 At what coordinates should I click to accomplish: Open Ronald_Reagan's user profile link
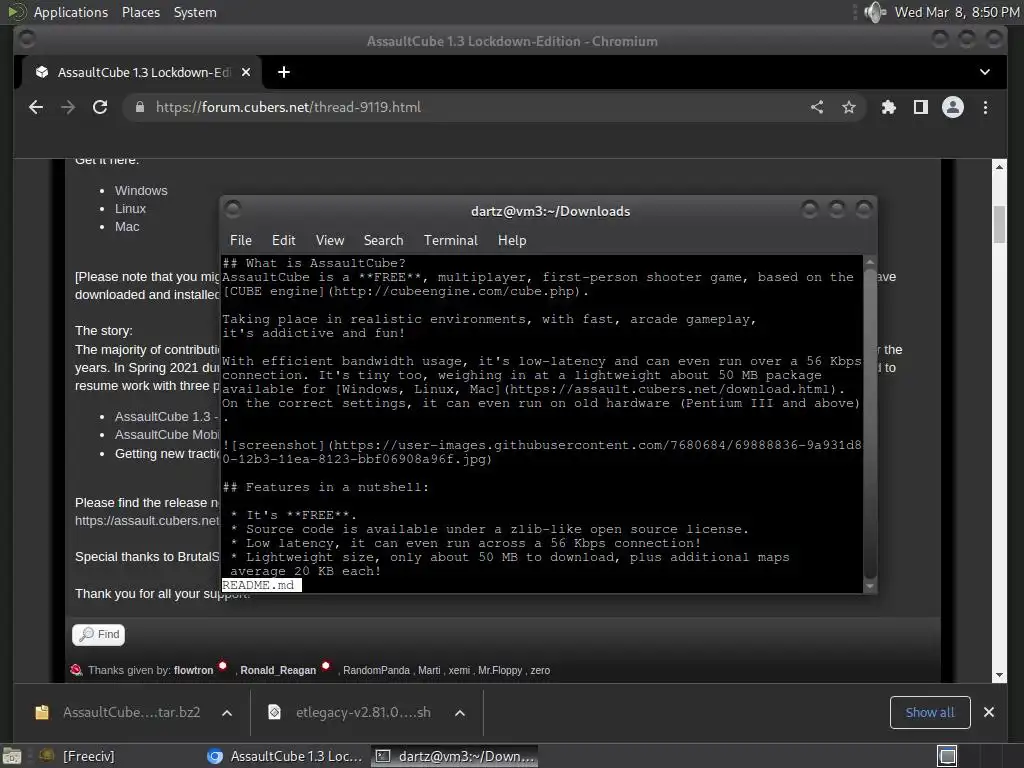click(x=278, y=670)
